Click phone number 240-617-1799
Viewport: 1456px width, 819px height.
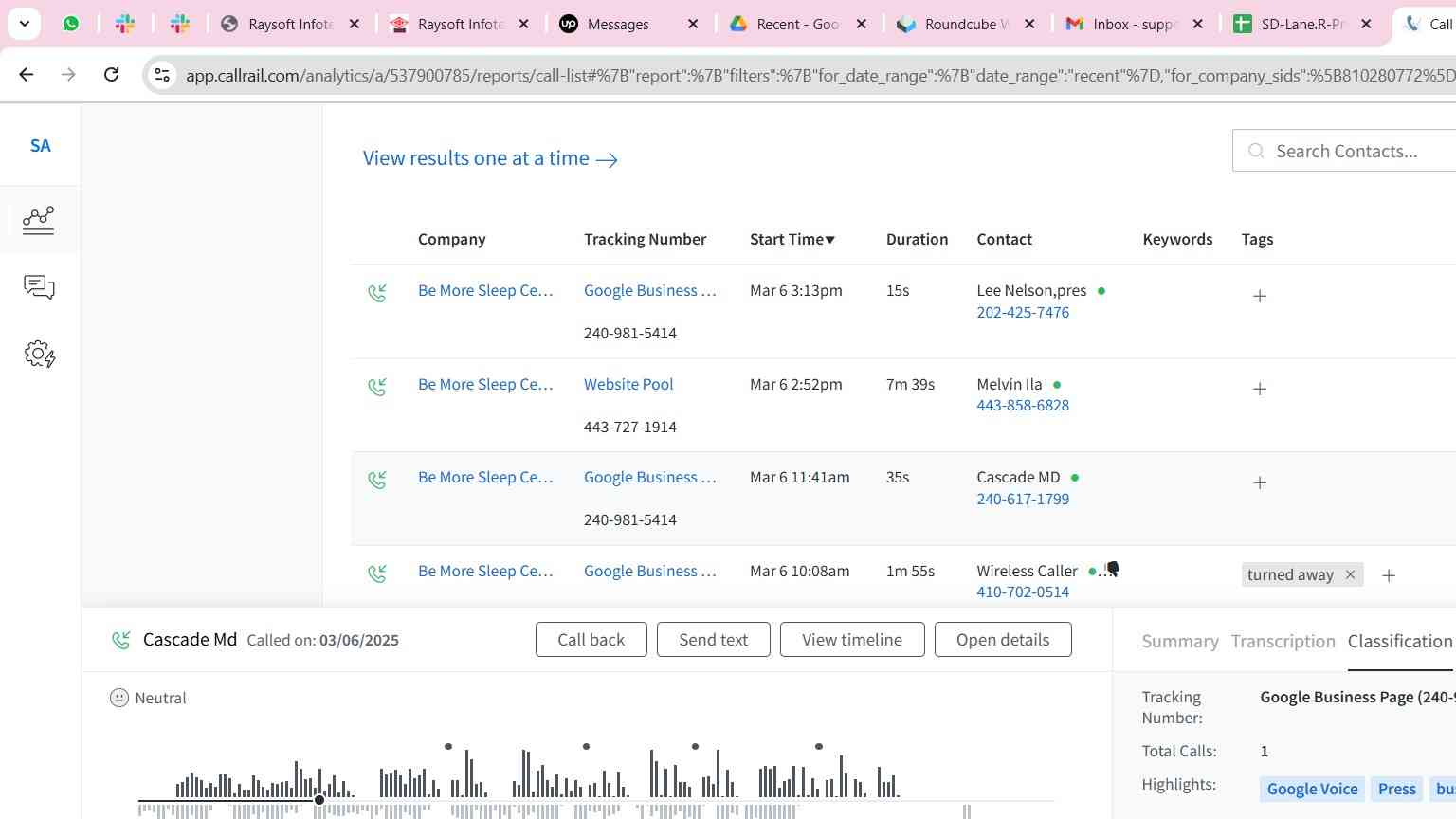pos(1023,499)
